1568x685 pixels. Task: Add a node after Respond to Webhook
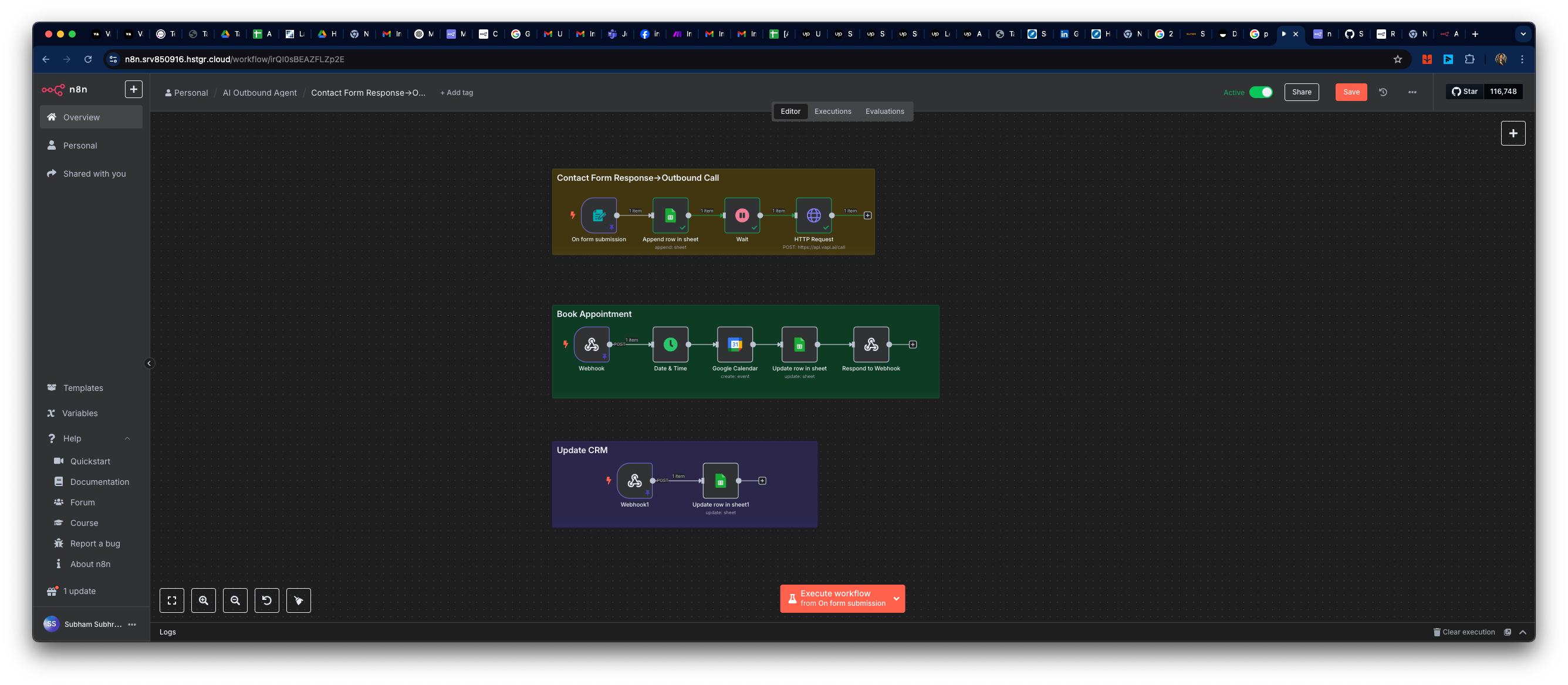click(913, 344)
